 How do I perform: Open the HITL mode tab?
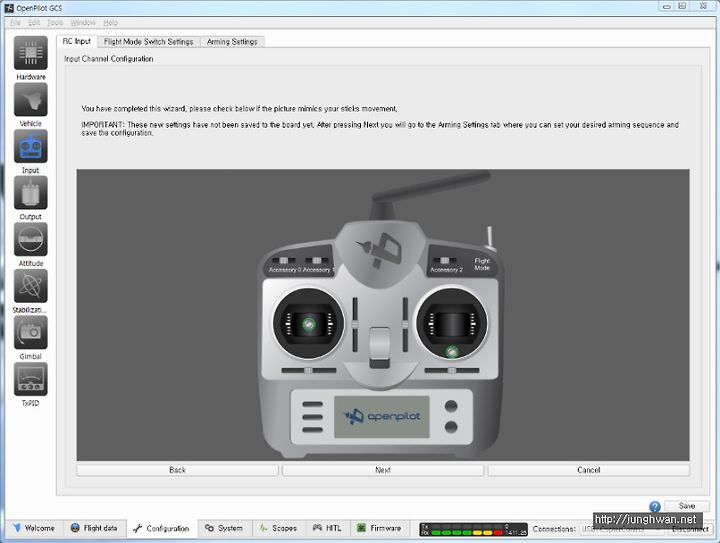(327, 528)
